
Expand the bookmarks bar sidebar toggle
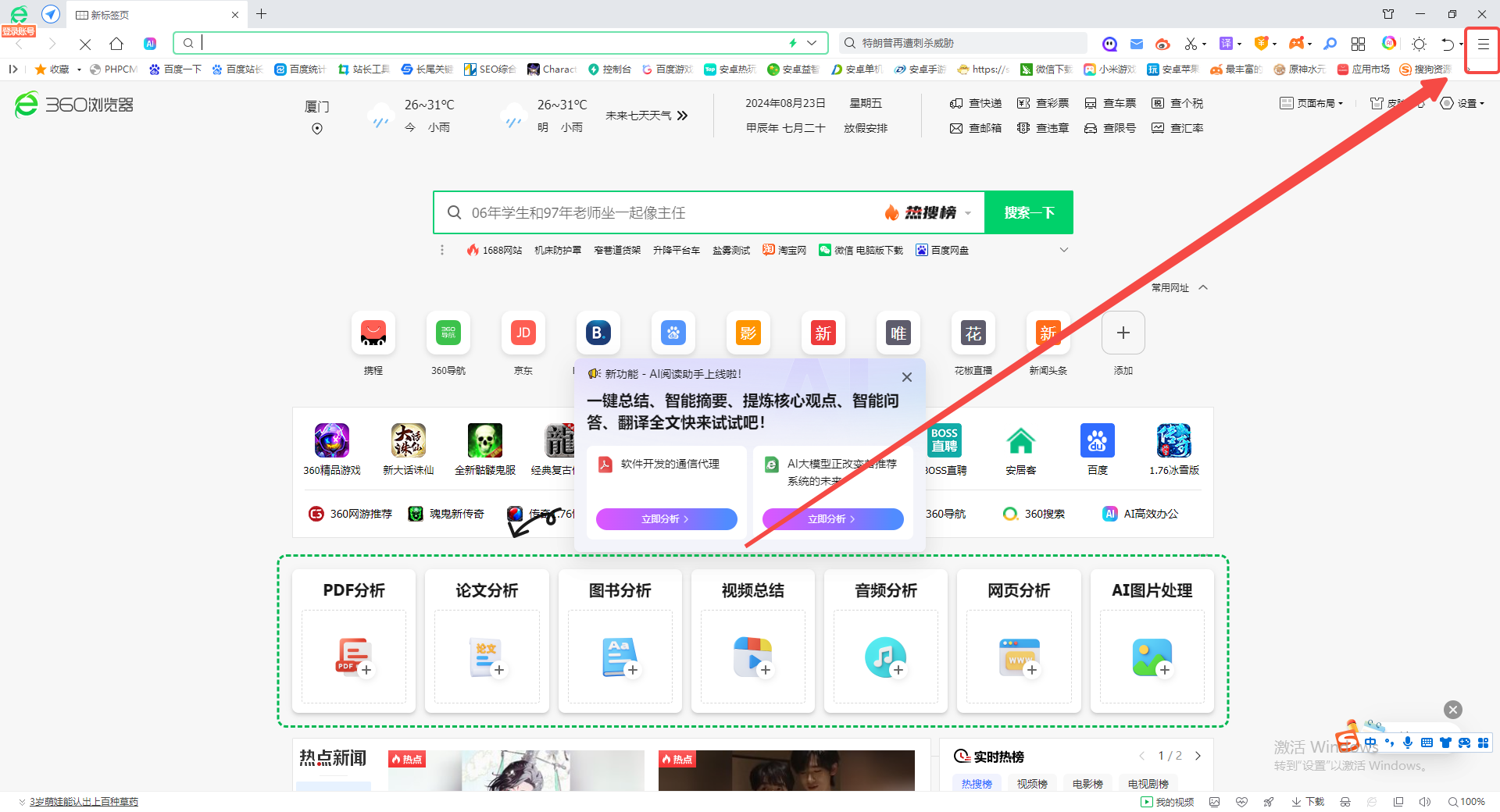point(12,69)
